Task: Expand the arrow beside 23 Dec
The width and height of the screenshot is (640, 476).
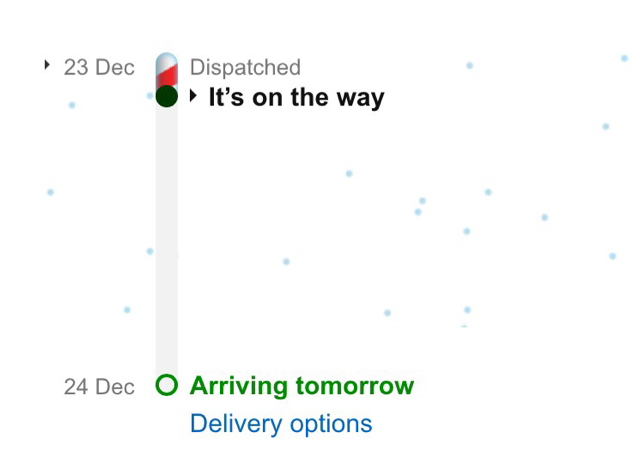Action: click(47, 65)
